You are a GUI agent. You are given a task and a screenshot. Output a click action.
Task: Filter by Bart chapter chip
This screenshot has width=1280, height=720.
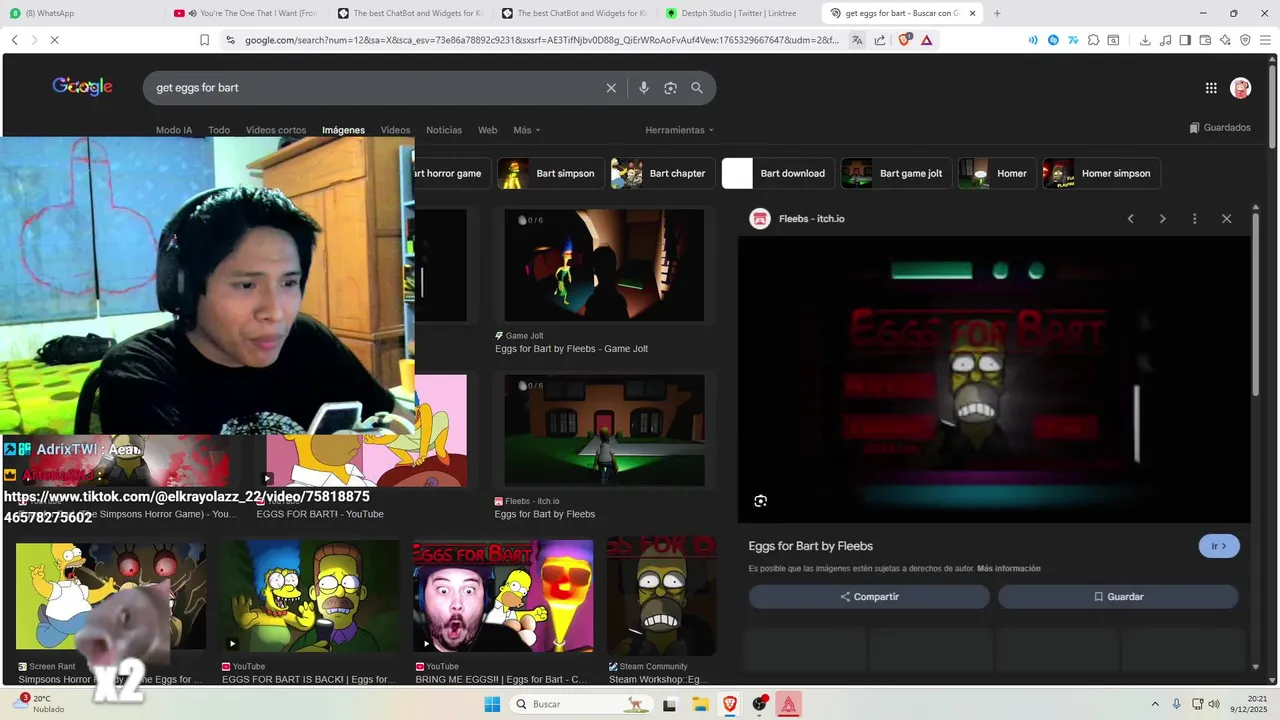tap(663, 173)
